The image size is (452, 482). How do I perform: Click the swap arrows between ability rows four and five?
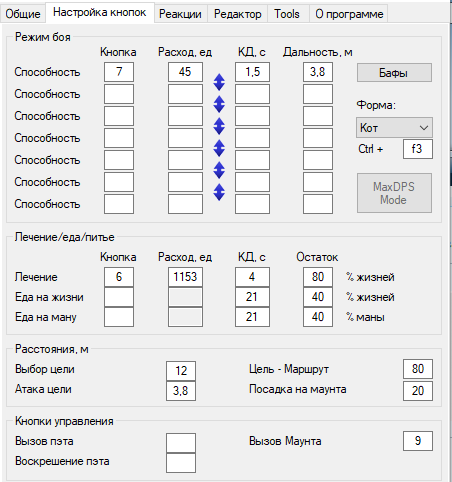[x=219, y=148]
